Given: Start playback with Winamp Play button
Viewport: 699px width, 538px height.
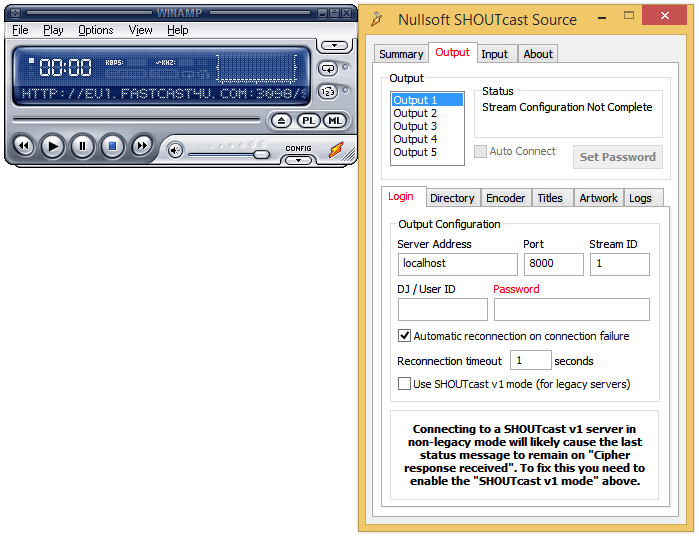Looking at the screenshot, I should click(x=53, y=146).
